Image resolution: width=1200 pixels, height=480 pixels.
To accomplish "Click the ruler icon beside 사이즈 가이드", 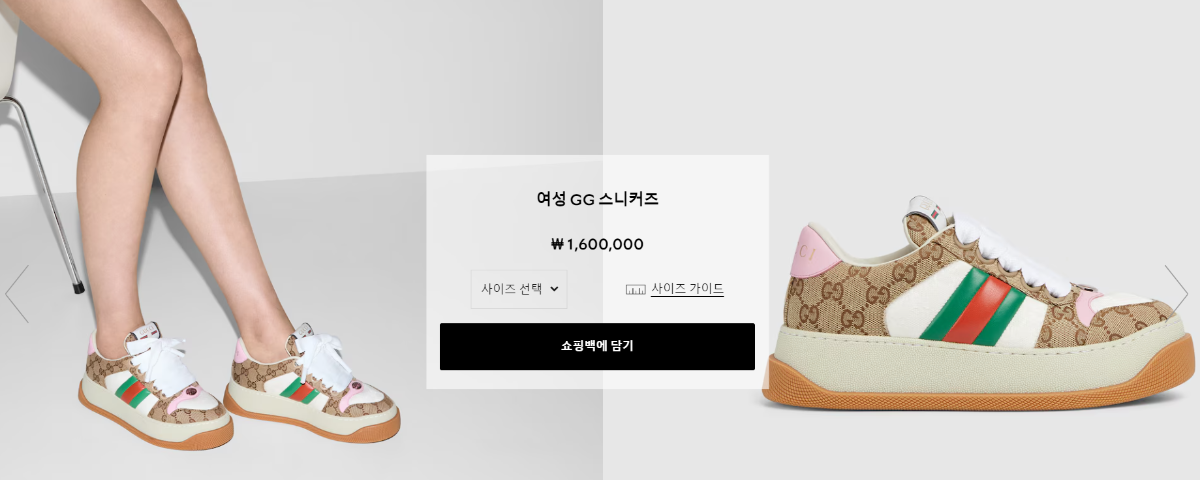I will pos(636,290).
